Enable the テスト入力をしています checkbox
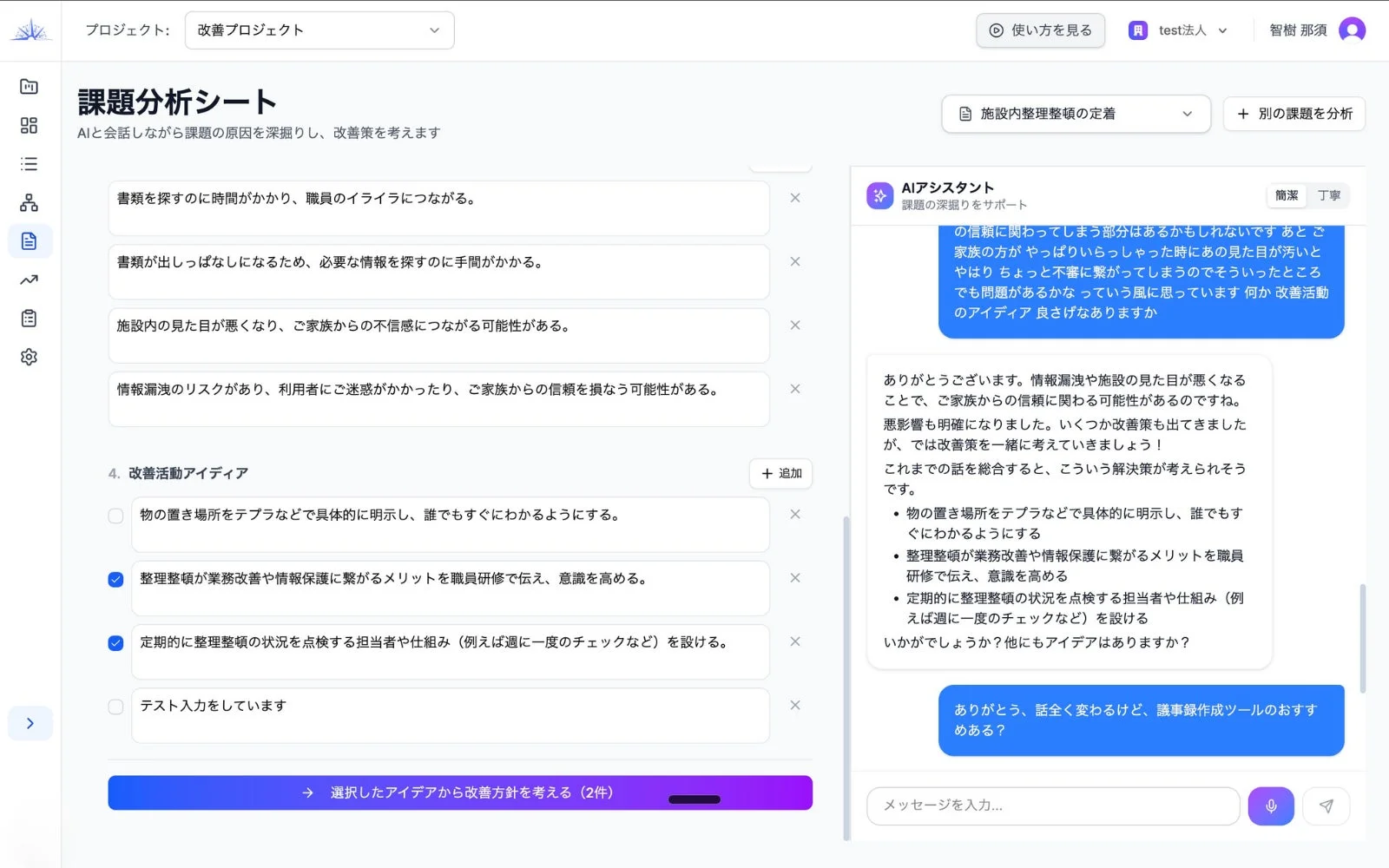 [115, 707]
